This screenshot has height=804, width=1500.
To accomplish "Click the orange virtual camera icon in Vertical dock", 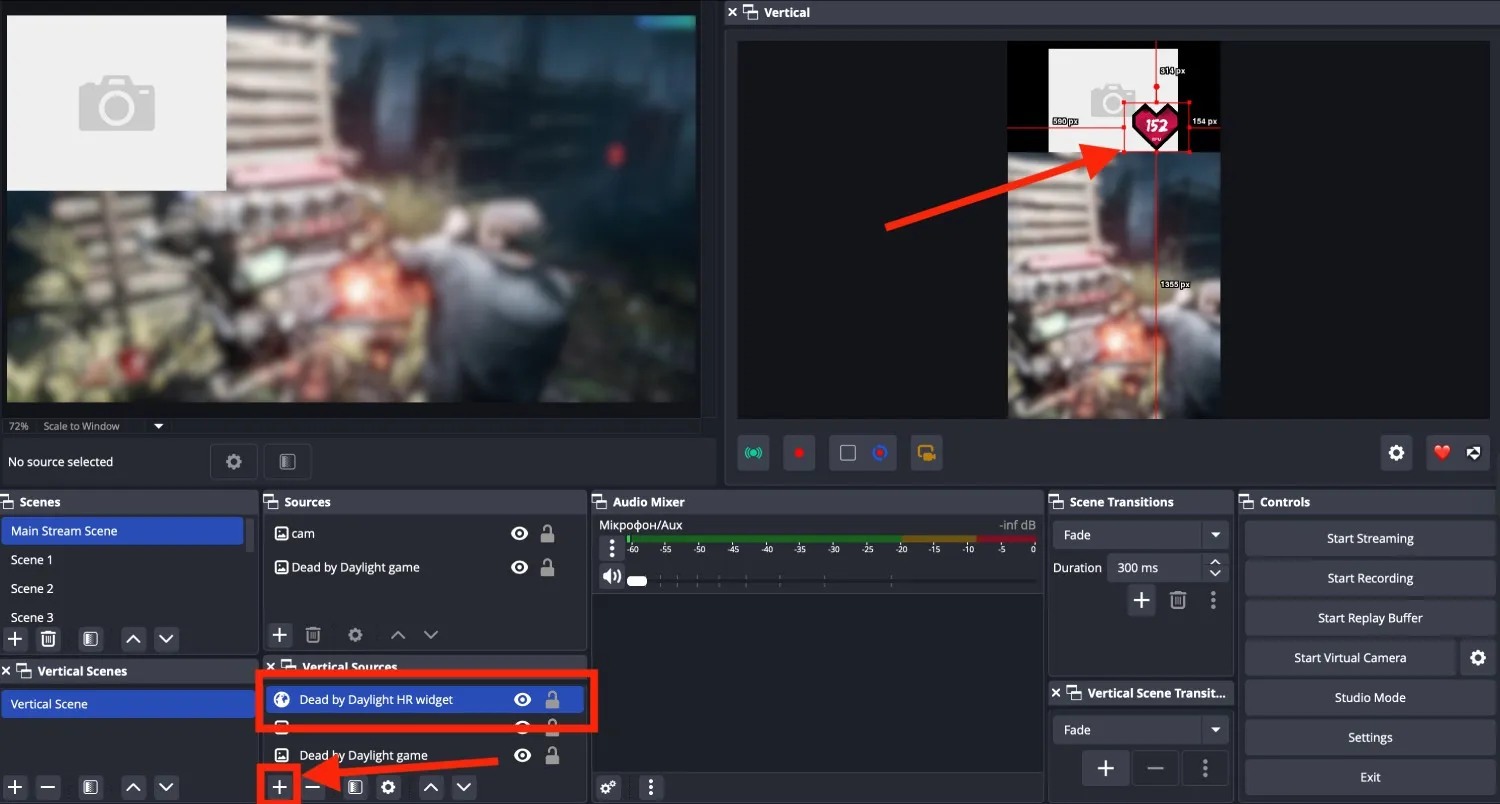I will 927,453.
